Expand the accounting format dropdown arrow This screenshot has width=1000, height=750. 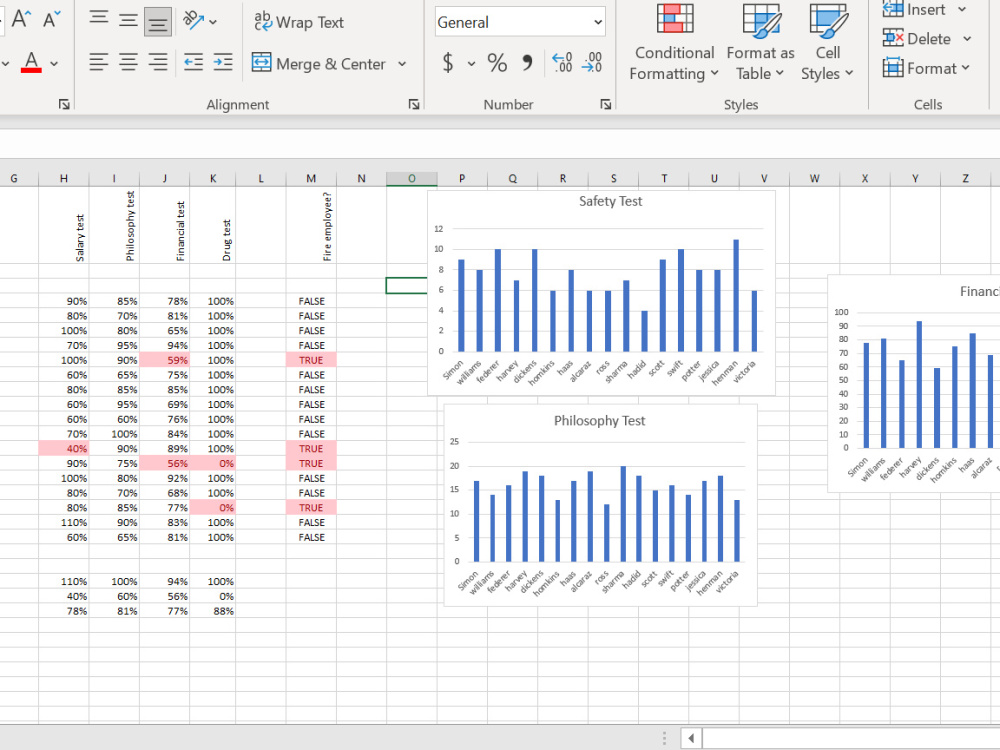(471, 63)
